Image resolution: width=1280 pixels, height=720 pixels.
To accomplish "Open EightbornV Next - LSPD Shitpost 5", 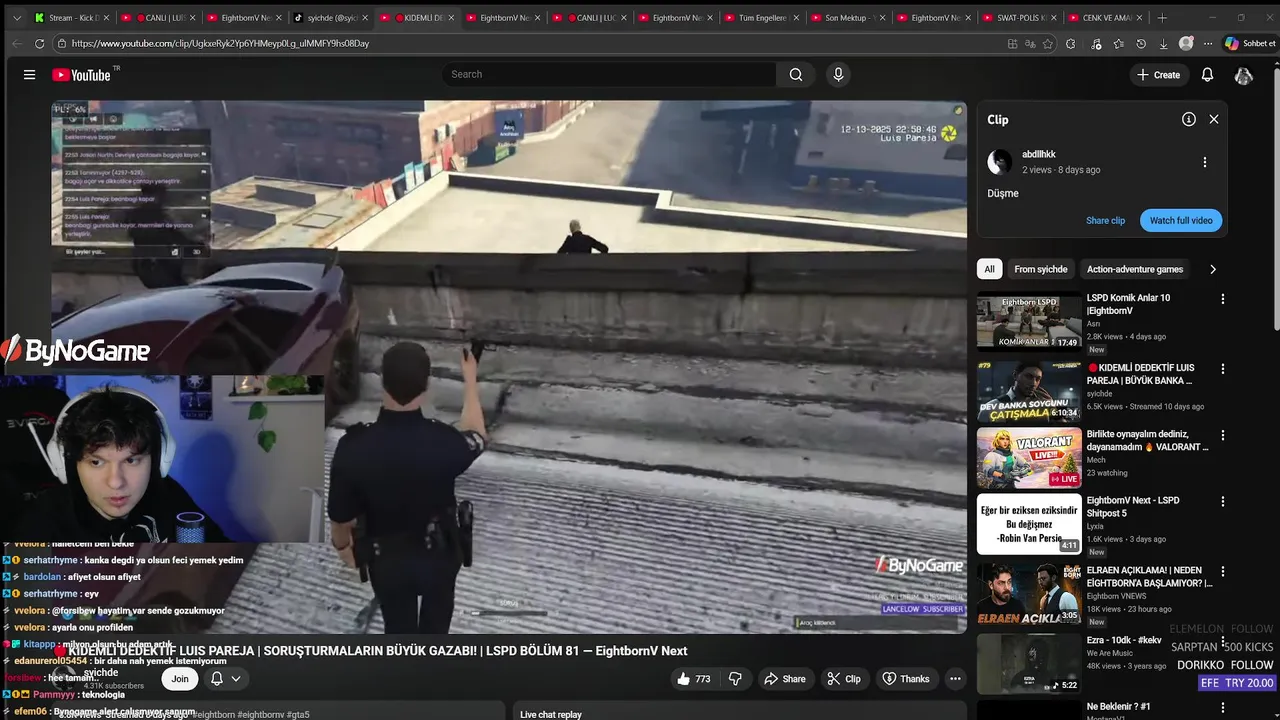I will [1133, 507].
